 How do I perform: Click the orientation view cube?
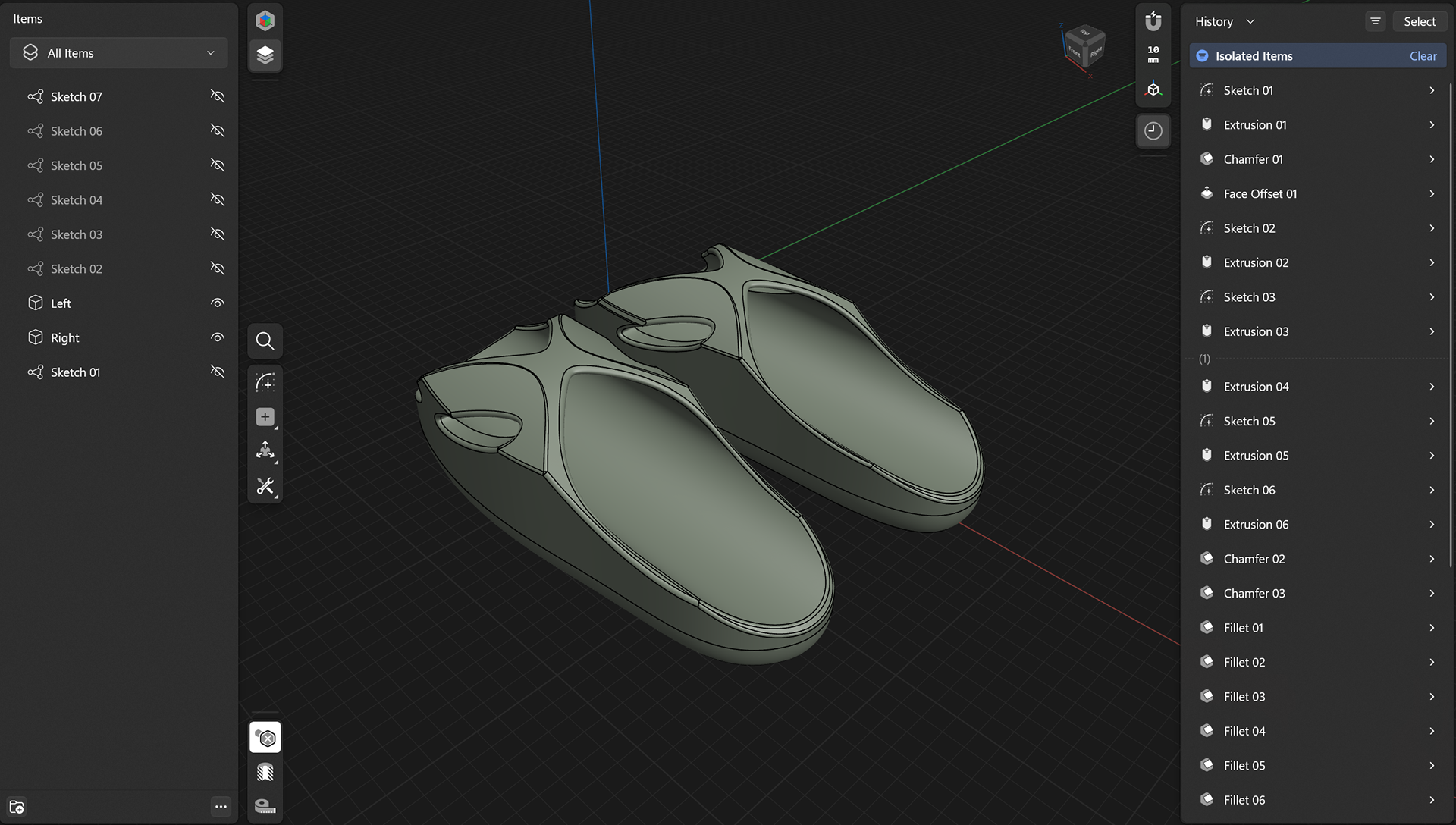point(1086,47)
